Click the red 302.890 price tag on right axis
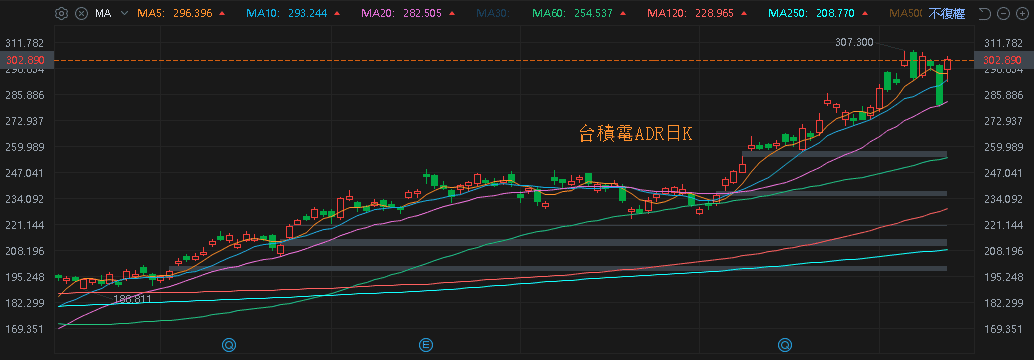 tap(1003, 60)
